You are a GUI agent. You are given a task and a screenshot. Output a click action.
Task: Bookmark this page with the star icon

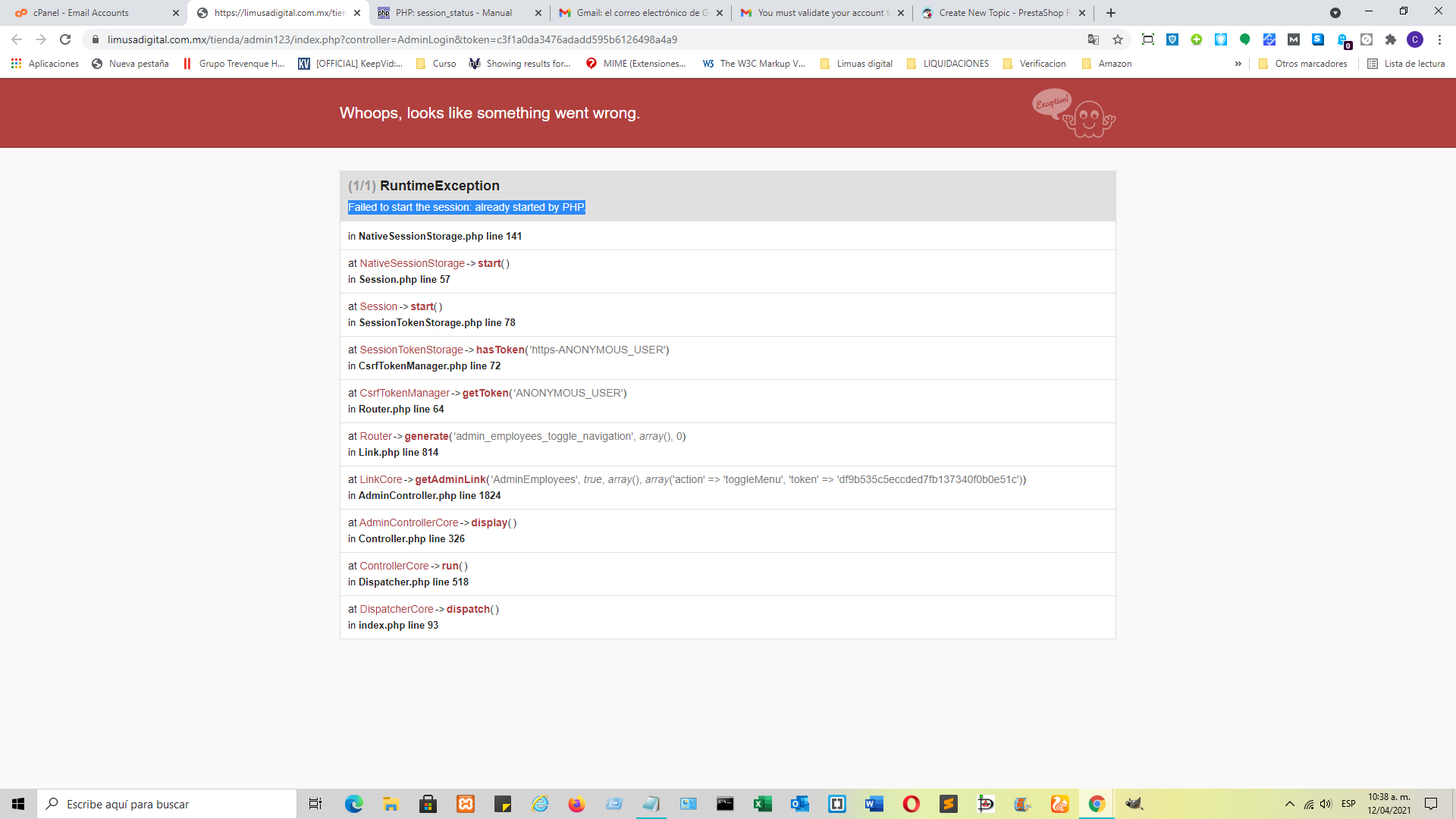1117,39
